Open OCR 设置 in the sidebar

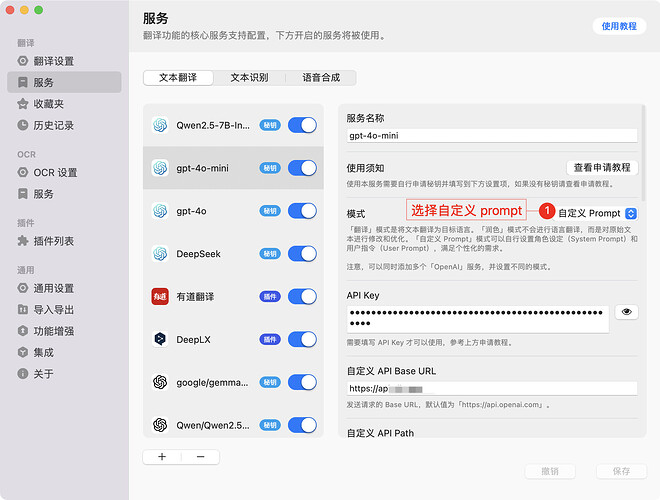64,173
